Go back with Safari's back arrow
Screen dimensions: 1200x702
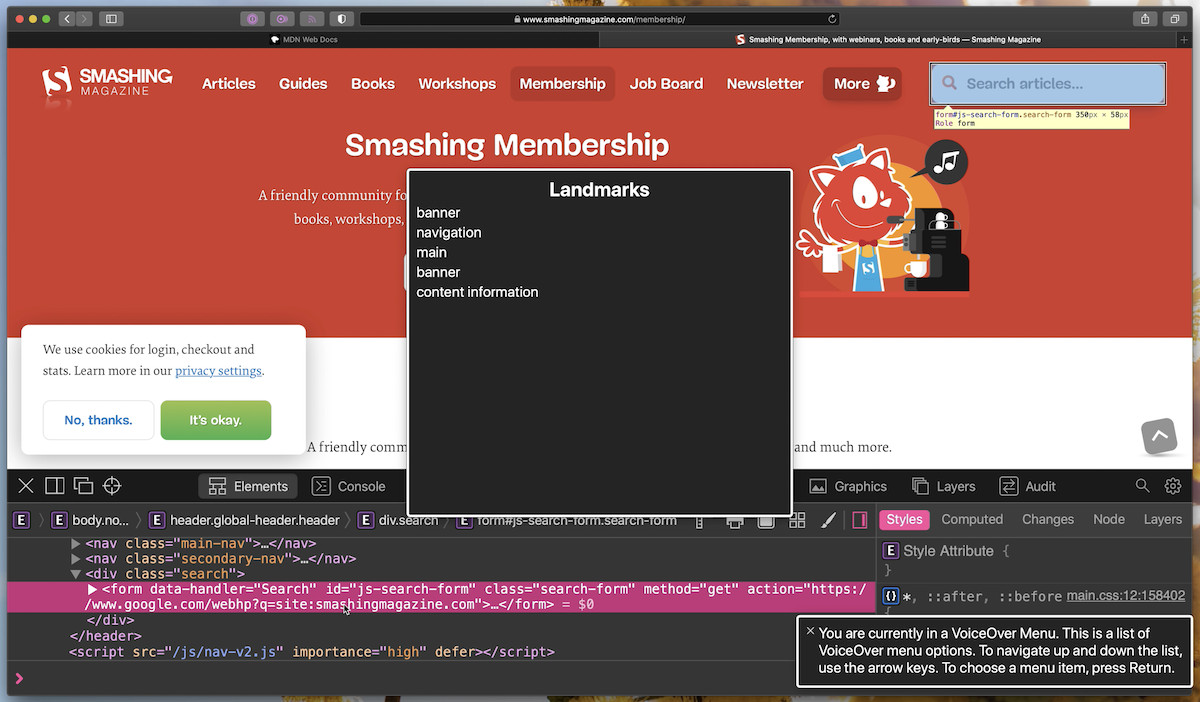tap(66, 19)
